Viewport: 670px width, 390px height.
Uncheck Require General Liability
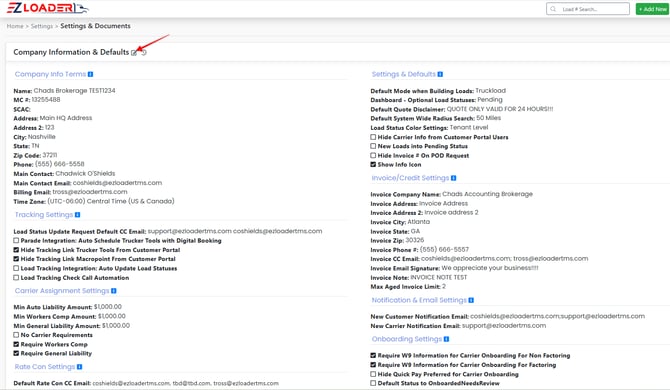tap(16, 353)
